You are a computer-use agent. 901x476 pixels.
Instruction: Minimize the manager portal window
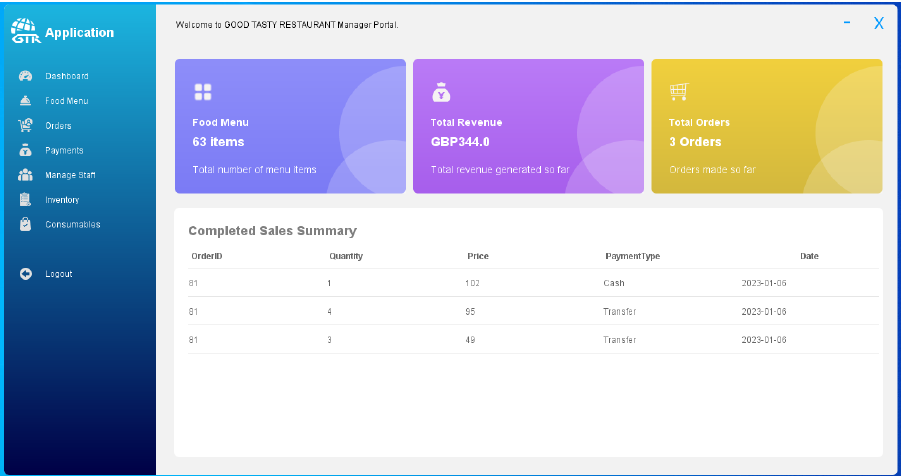coord(847,22)
